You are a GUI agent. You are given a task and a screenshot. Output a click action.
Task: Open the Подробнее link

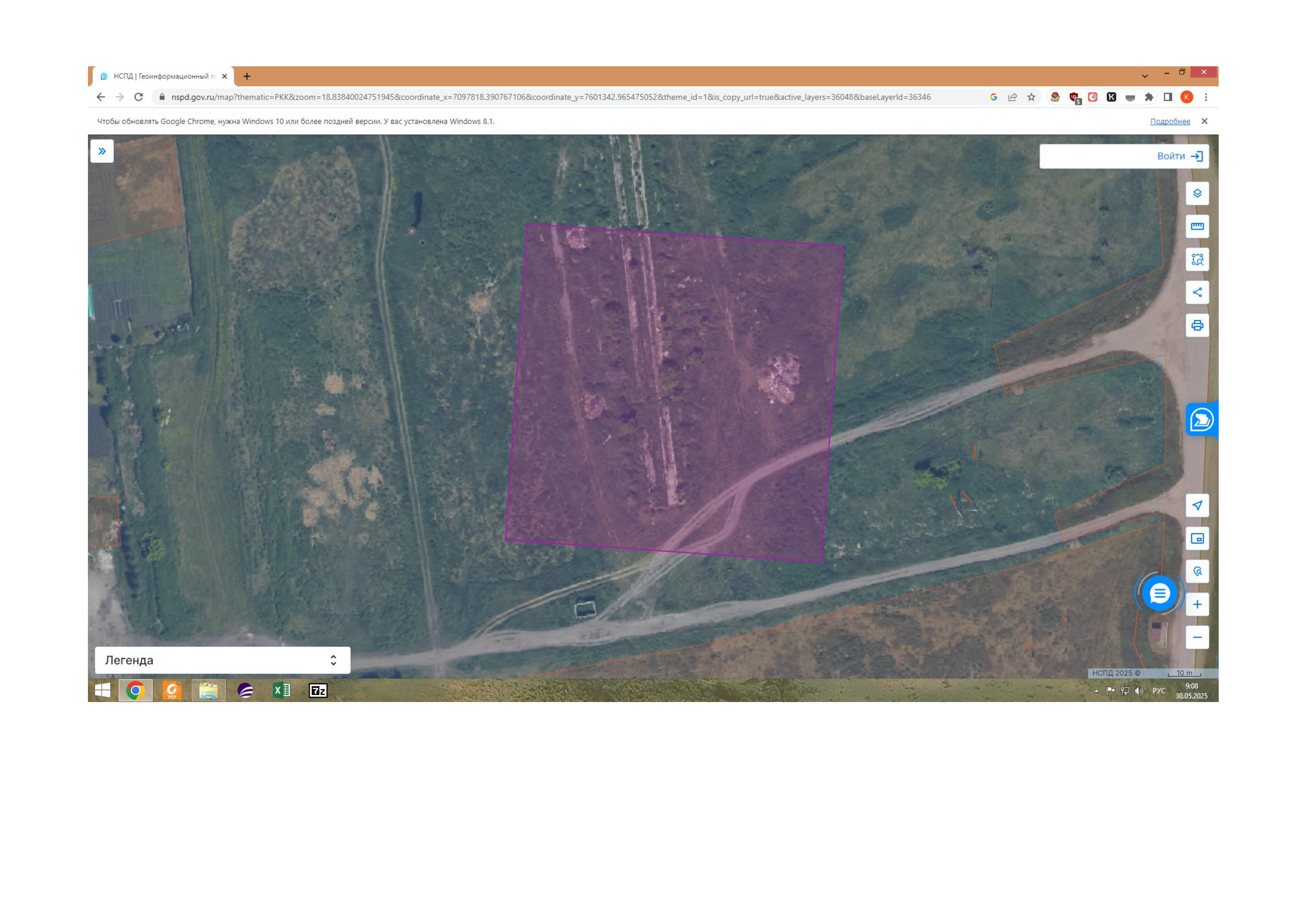pyautogui.click(x=1170, y=121)
